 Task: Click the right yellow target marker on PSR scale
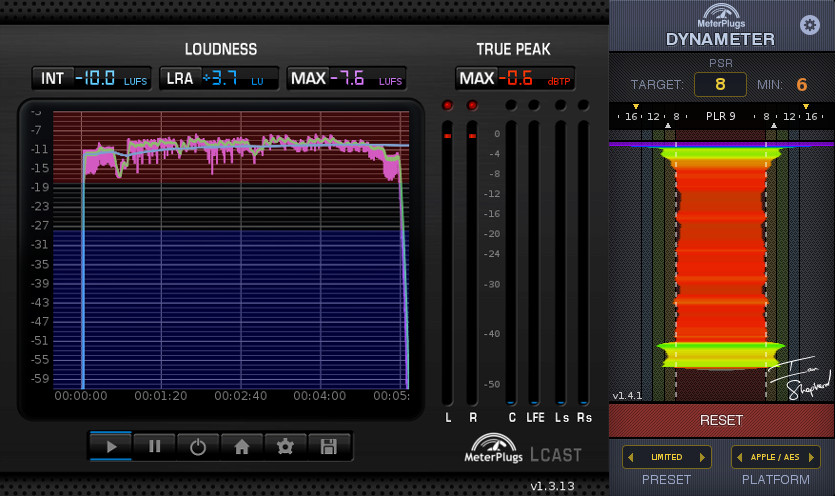806,107
